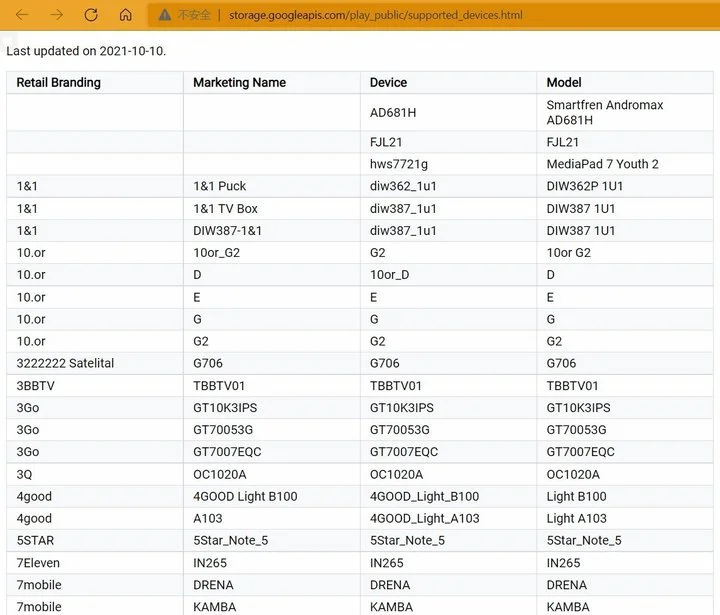Select the 4GOOD Light B100 marketing name
The height and width of the screenshot is (615, 720).
coord(272,497)
